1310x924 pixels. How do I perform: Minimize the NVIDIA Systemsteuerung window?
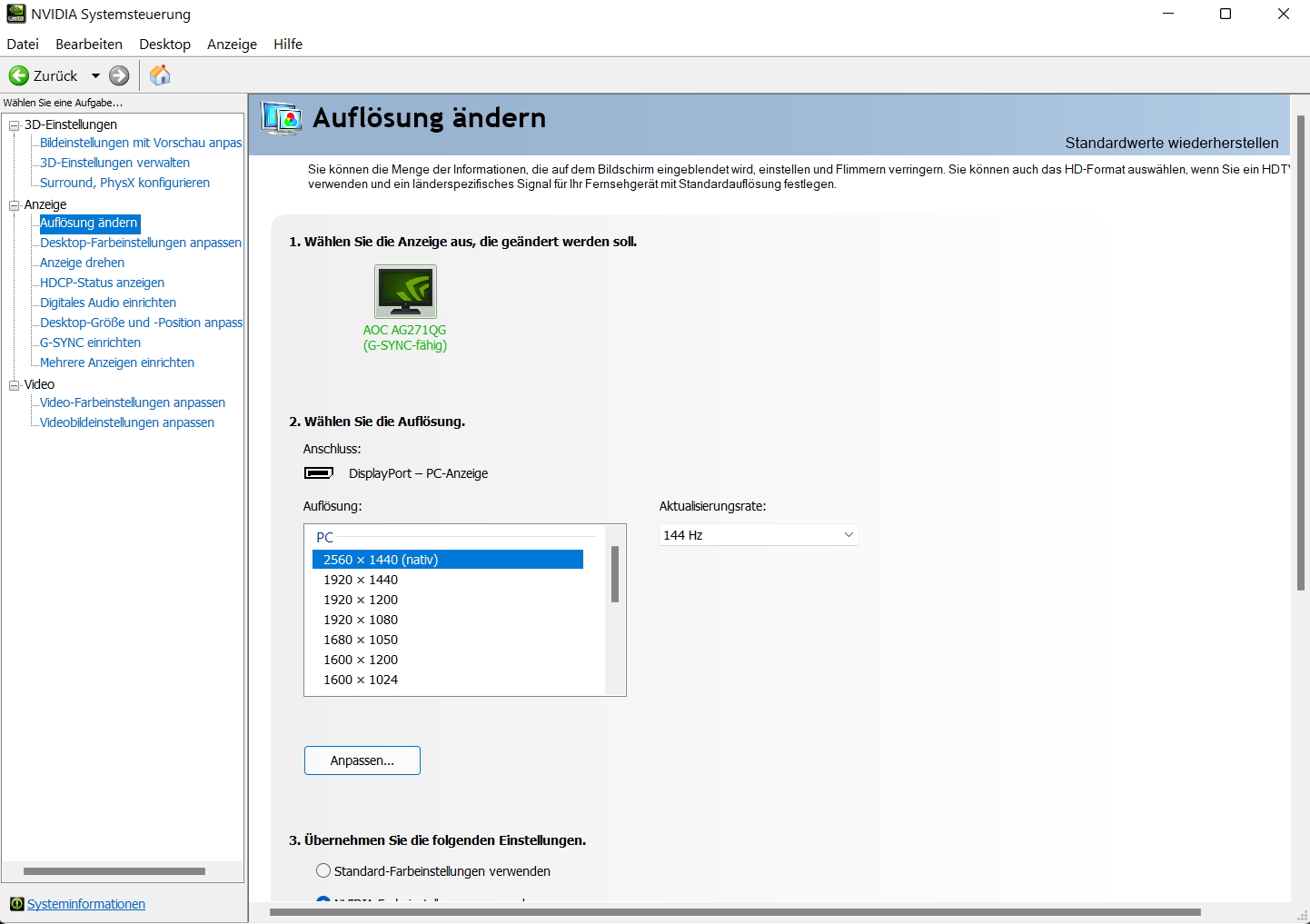(x=1168, y=14)
